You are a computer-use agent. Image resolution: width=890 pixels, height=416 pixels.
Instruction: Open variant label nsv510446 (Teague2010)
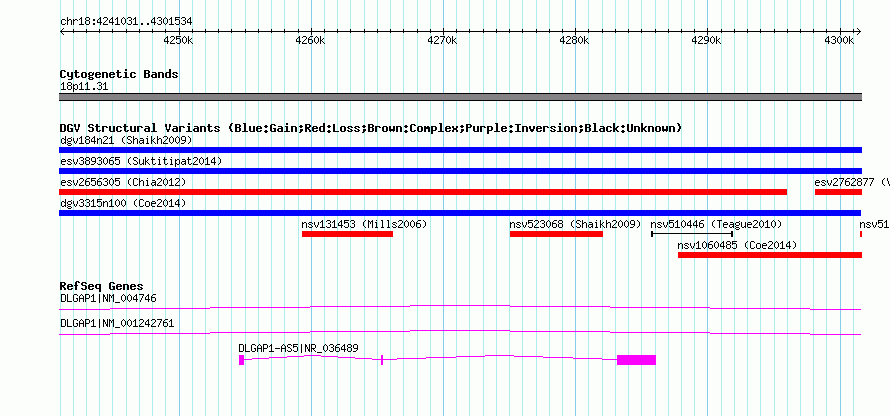pos(716,224)
